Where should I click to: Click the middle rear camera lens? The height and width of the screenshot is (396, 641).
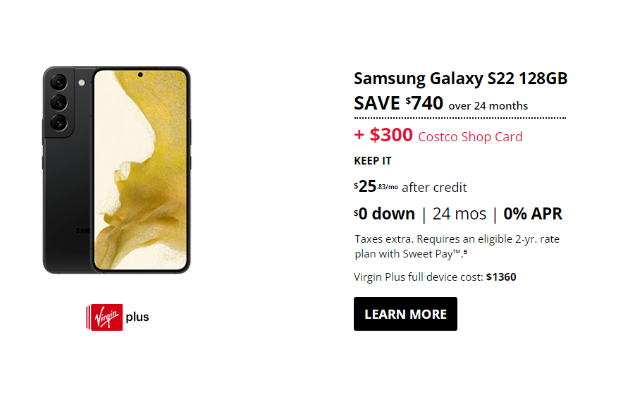point(58,102)
